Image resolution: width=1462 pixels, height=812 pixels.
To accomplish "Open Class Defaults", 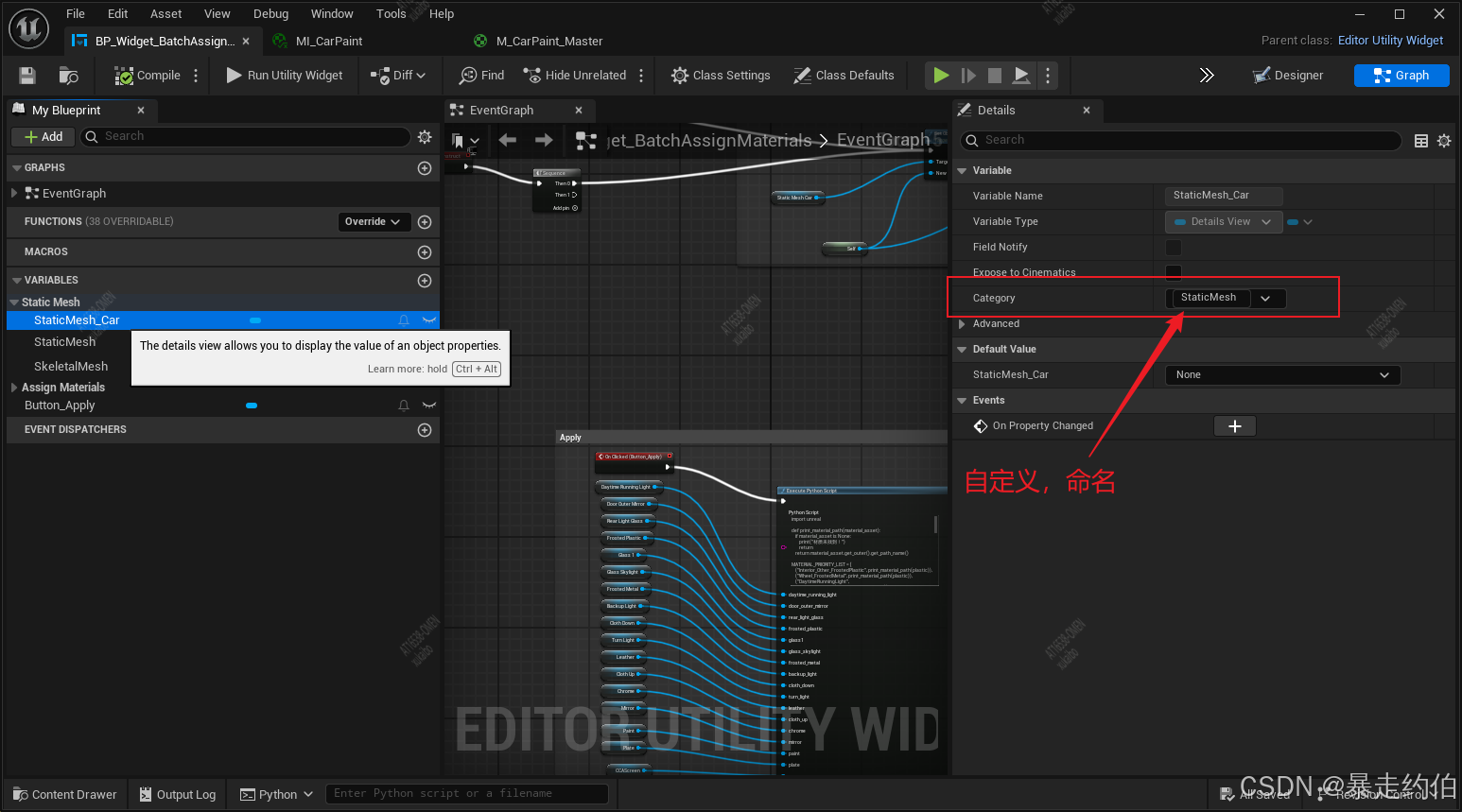I will tap(844, 76).
